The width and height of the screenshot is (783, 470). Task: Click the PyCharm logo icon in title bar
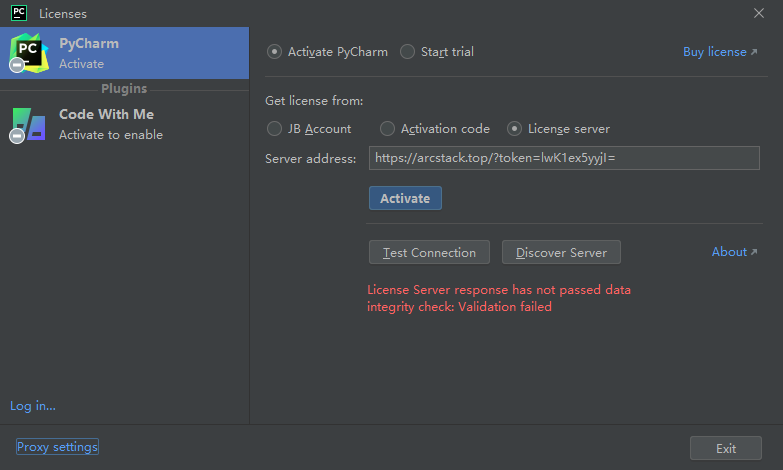pyautogui.click(x=19, y=13)
